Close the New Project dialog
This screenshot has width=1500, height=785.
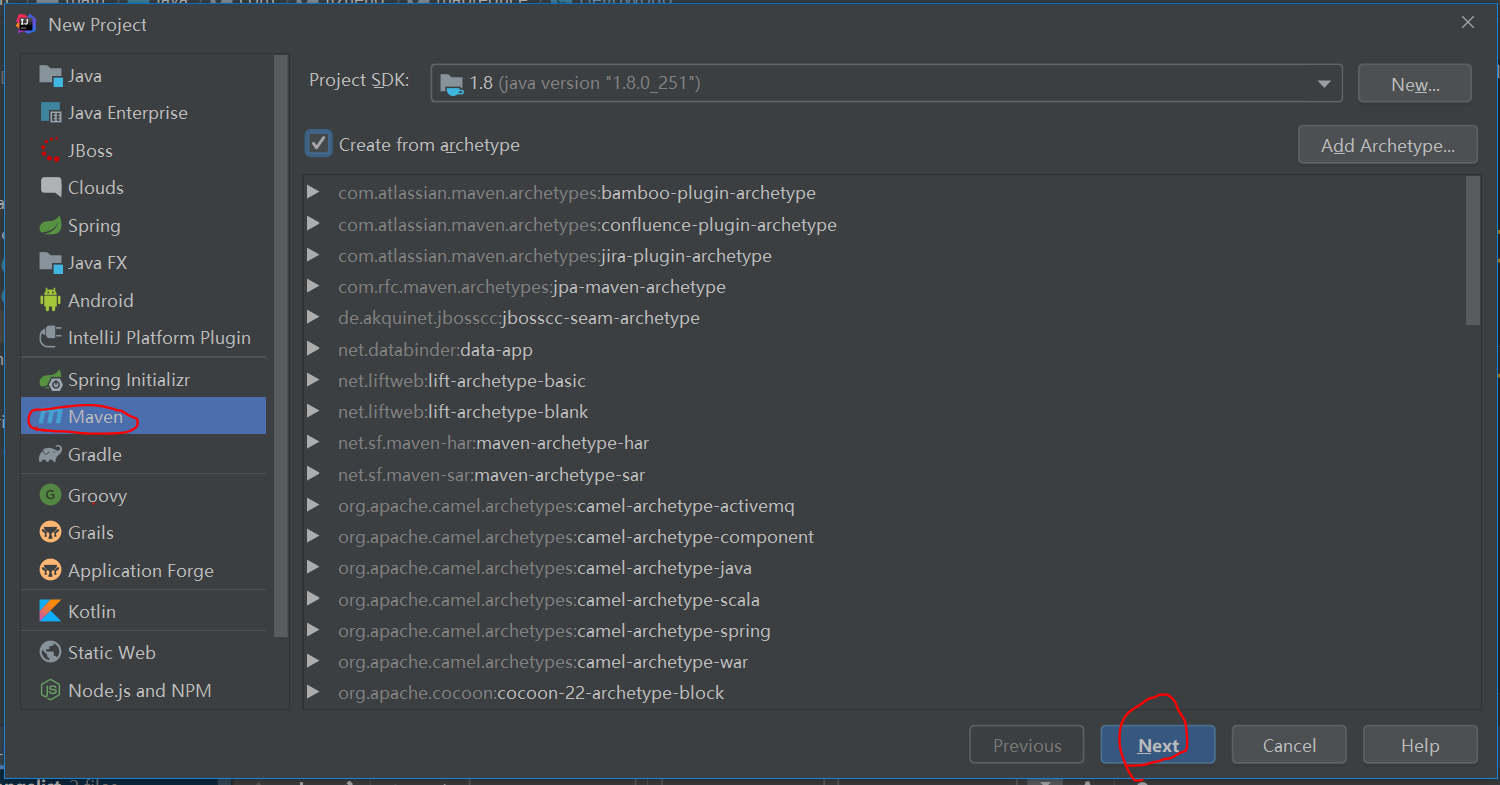point(1467,23)
